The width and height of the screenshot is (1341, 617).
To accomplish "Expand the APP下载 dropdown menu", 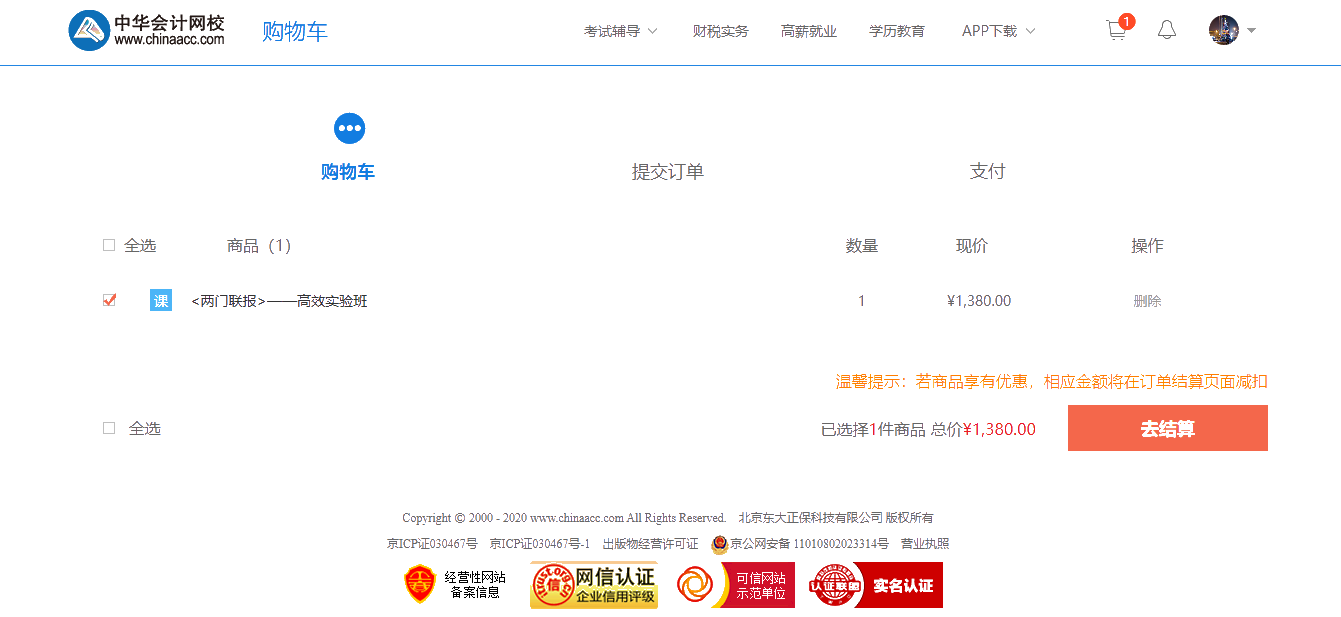I will tap(998, 31).
